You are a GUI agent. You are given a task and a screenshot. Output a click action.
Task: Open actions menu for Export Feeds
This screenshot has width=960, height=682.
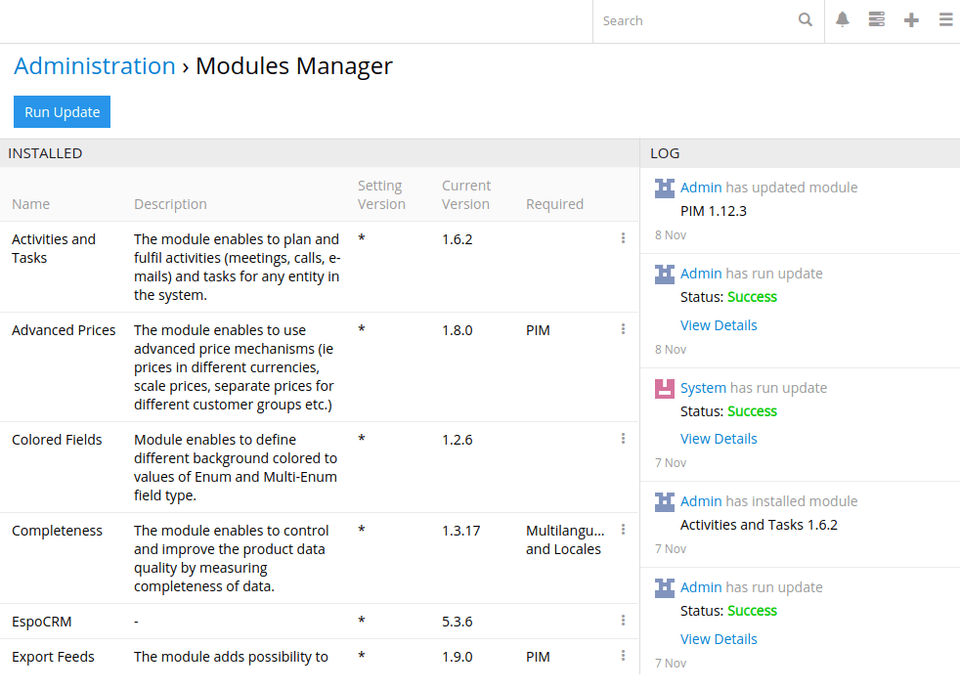[x=623, y=656]
